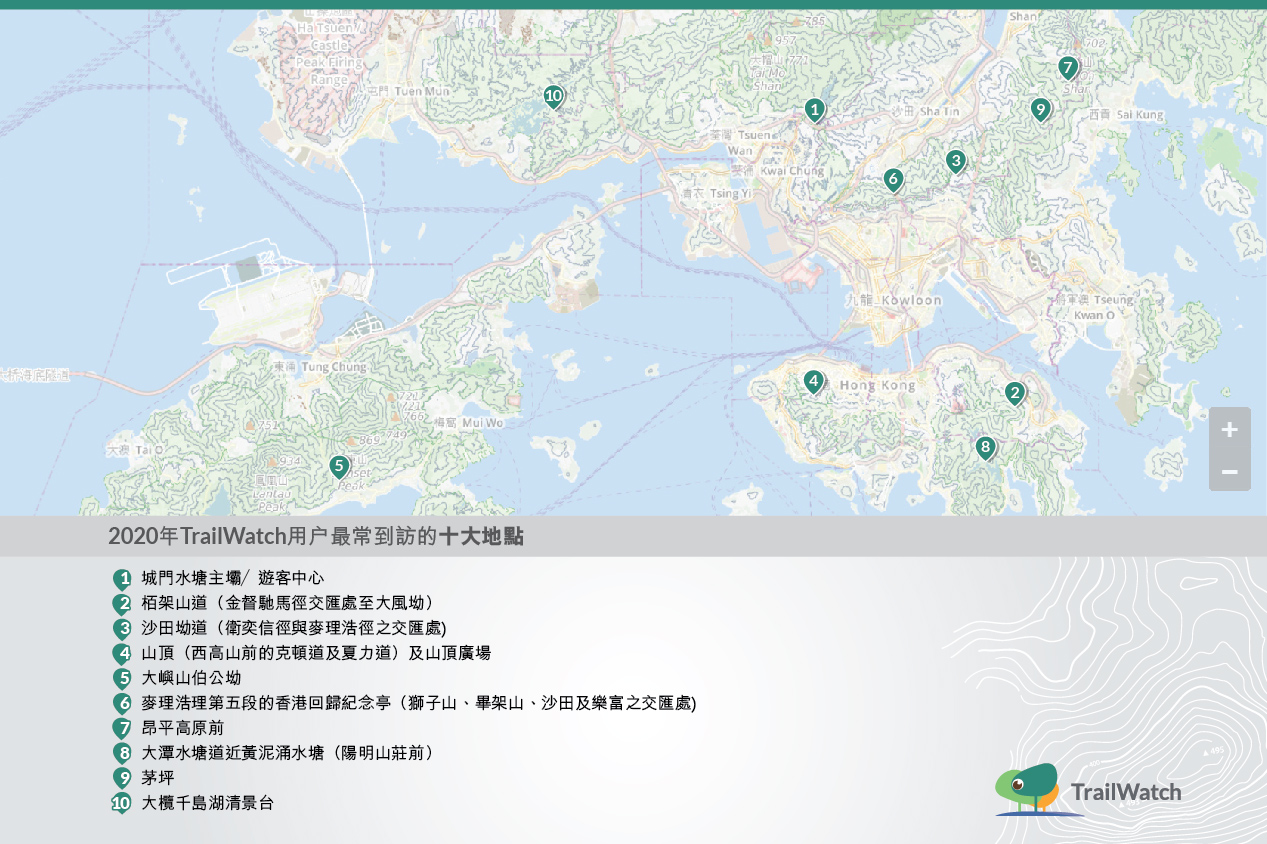Click list entry 沙田坳道
This screenshot has width=1267, height=844.
pyautogui.click(x=293, y=628)
